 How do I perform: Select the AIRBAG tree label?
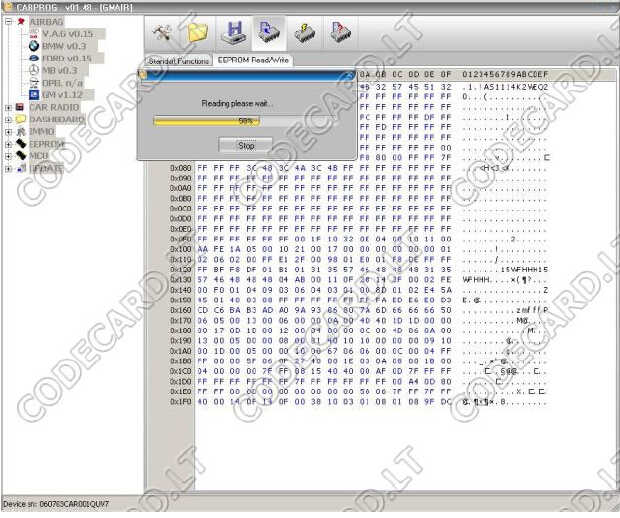tap(46, 21)
